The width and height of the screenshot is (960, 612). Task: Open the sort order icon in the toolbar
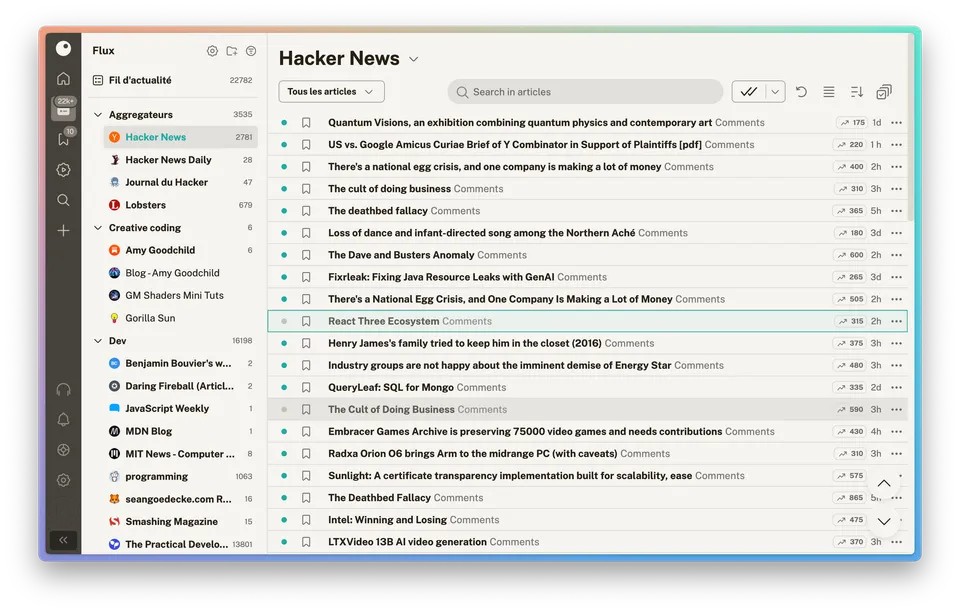click(x=857, y=92)
